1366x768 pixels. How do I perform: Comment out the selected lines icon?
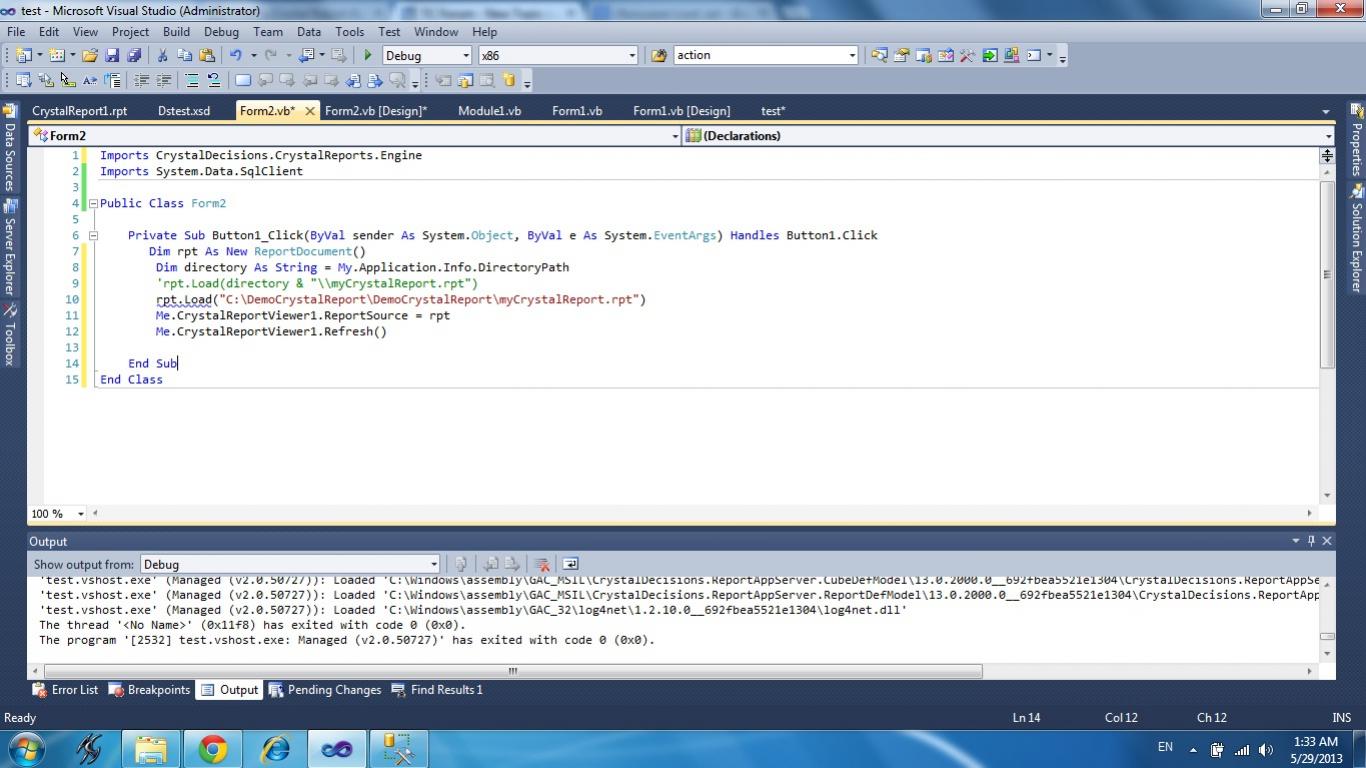point(192,80)
